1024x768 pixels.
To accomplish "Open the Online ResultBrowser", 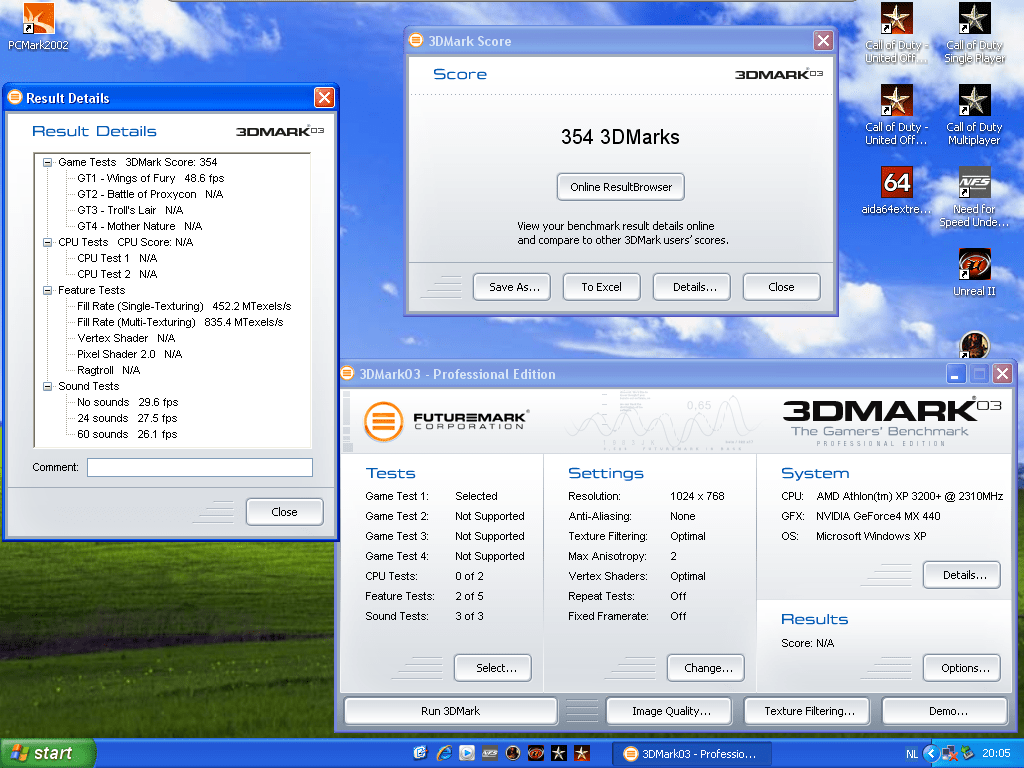I will coord(620,187).
